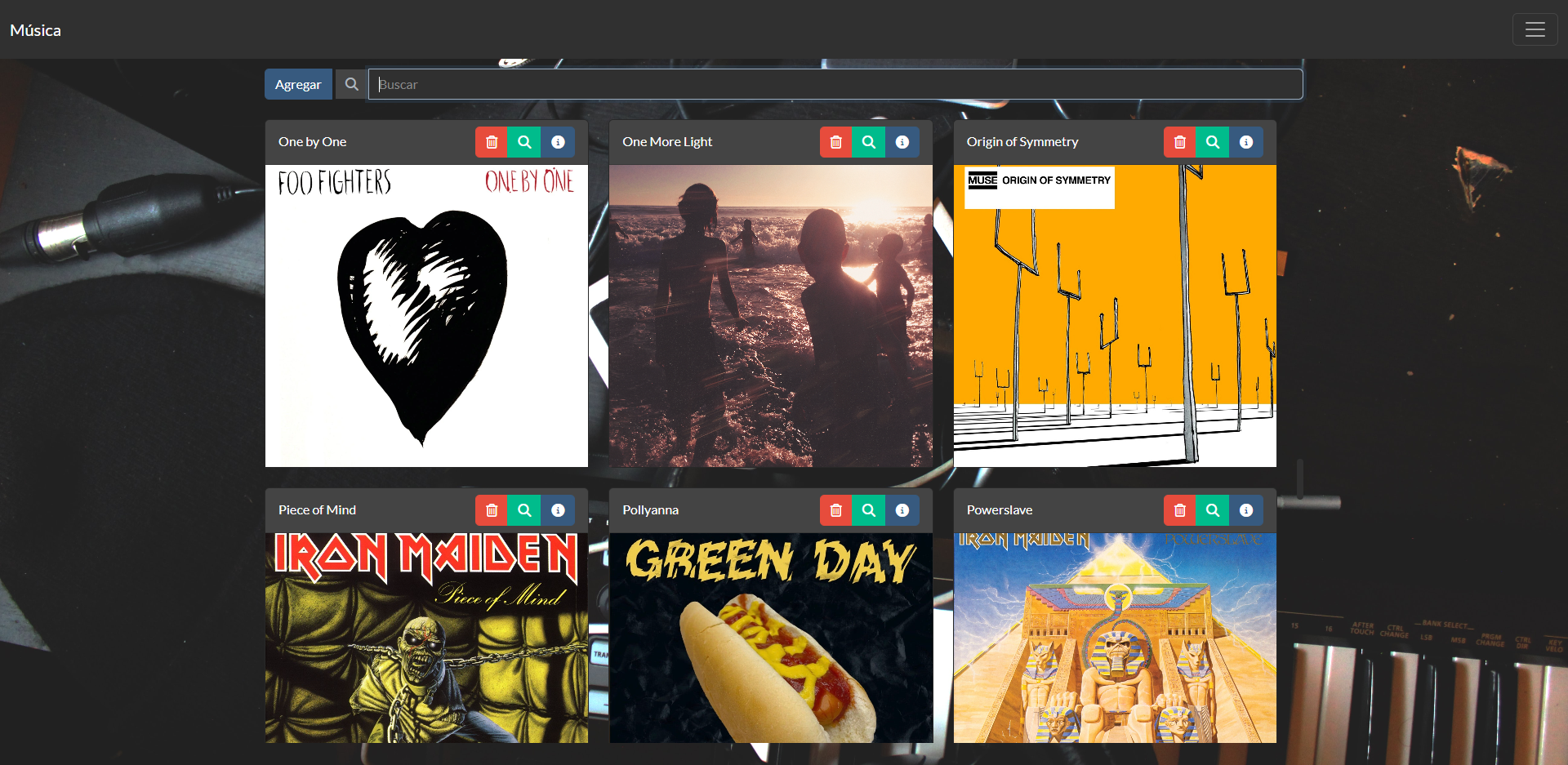This screenshot has width=1568, height=765.
Task: View the One by One album with magnifier
Action: (x=524, y=142)
